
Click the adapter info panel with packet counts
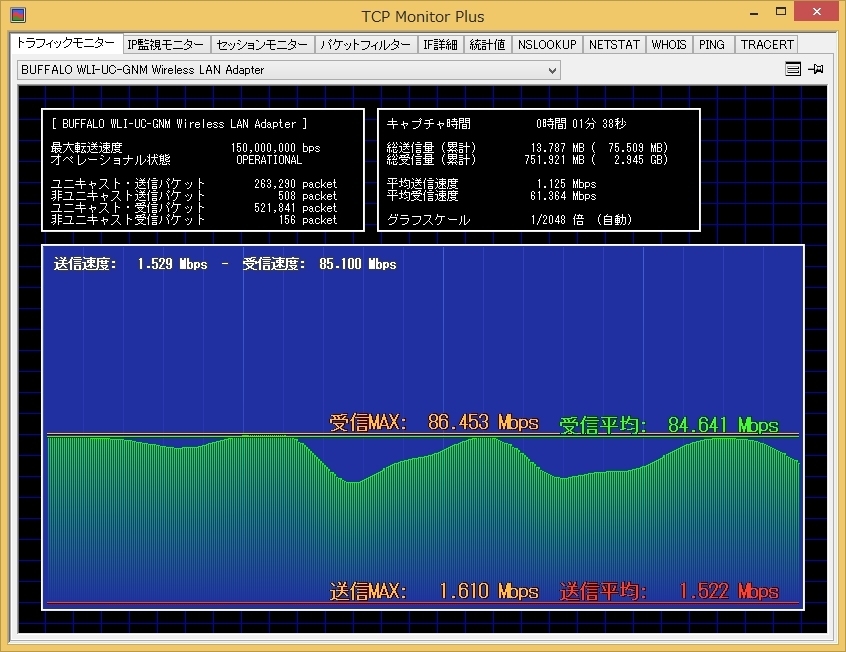click(204, 170)
